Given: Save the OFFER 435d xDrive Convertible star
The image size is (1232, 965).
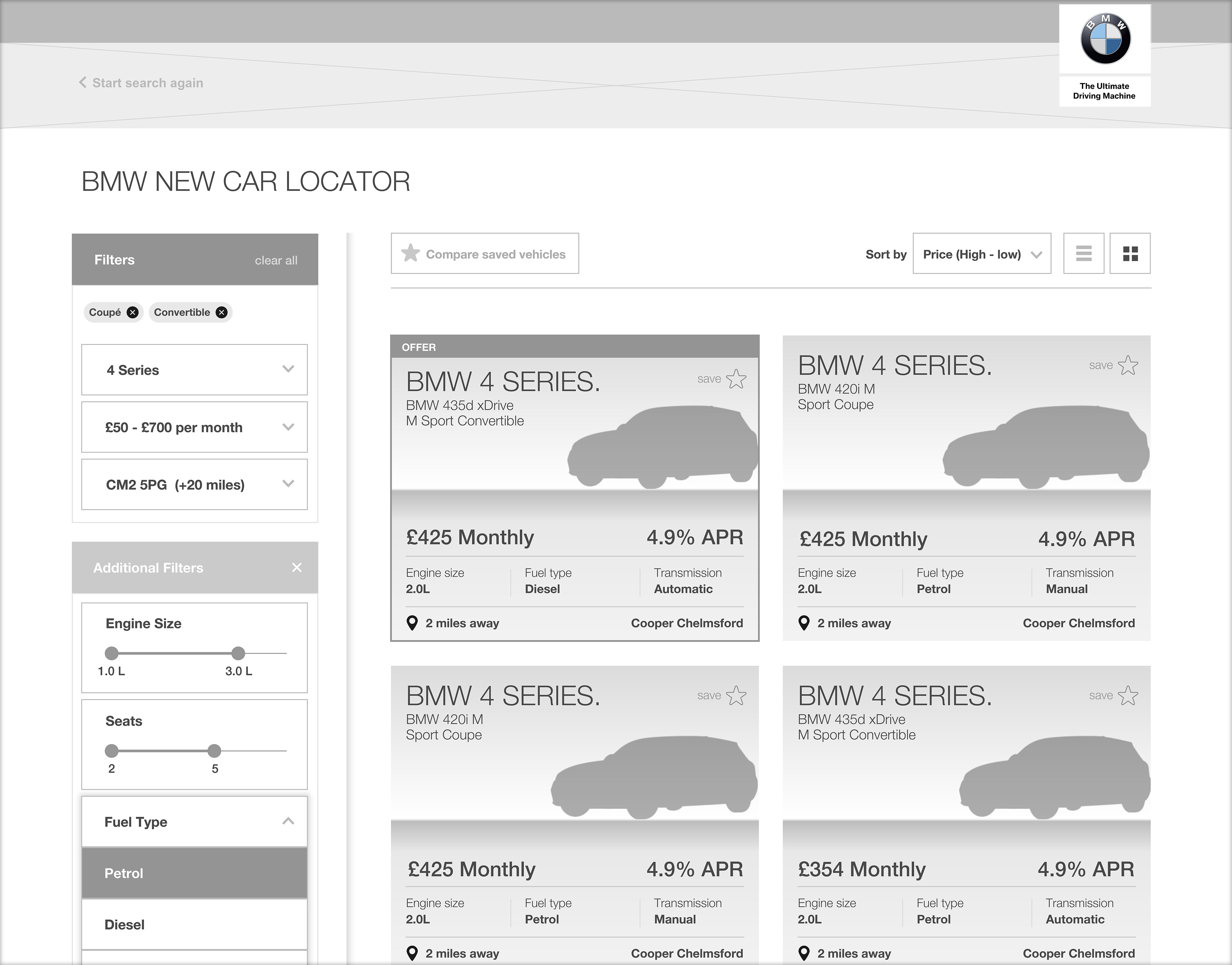Looking at the screenshot, I should [736, 379].
